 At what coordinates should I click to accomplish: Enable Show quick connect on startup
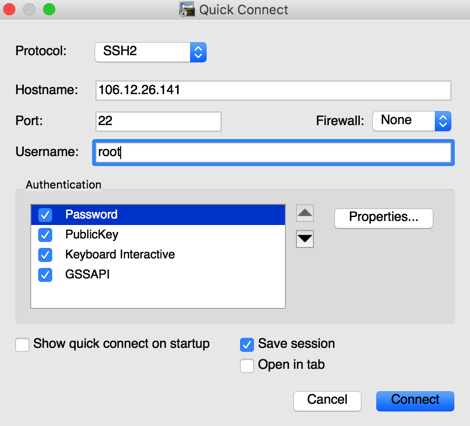coord(22,345)
